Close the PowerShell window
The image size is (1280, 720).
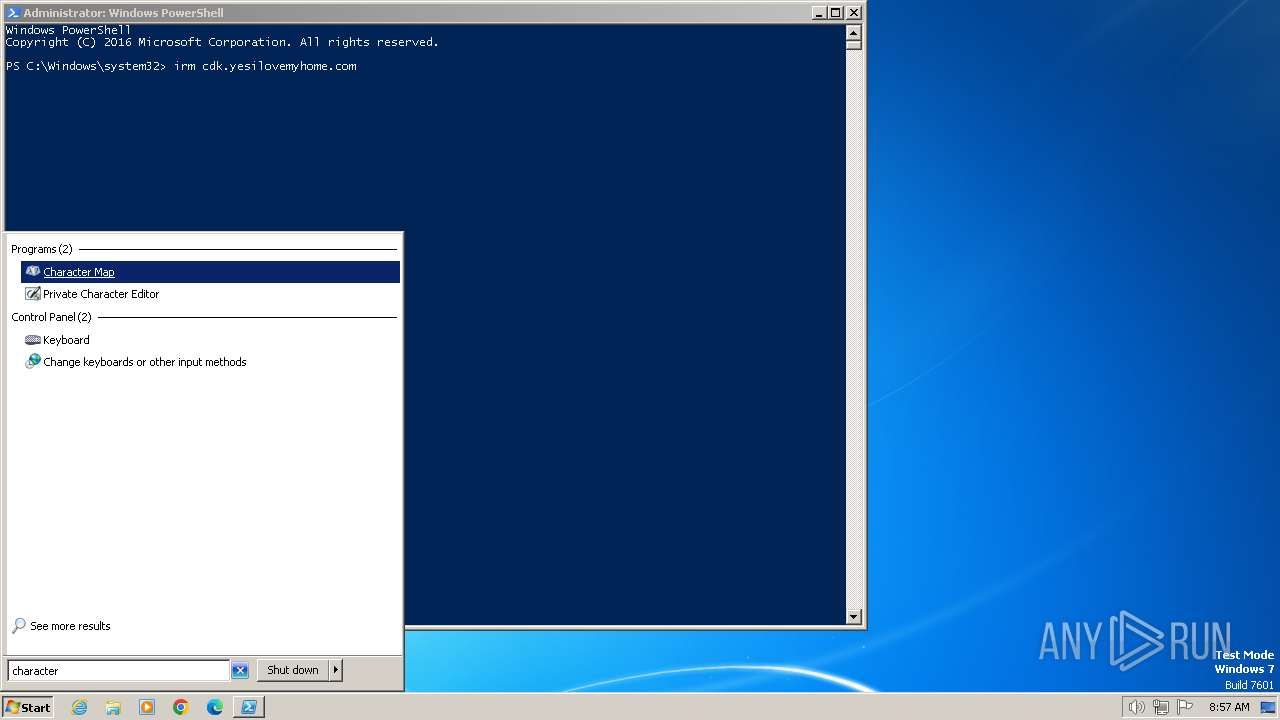click(854, 13)
